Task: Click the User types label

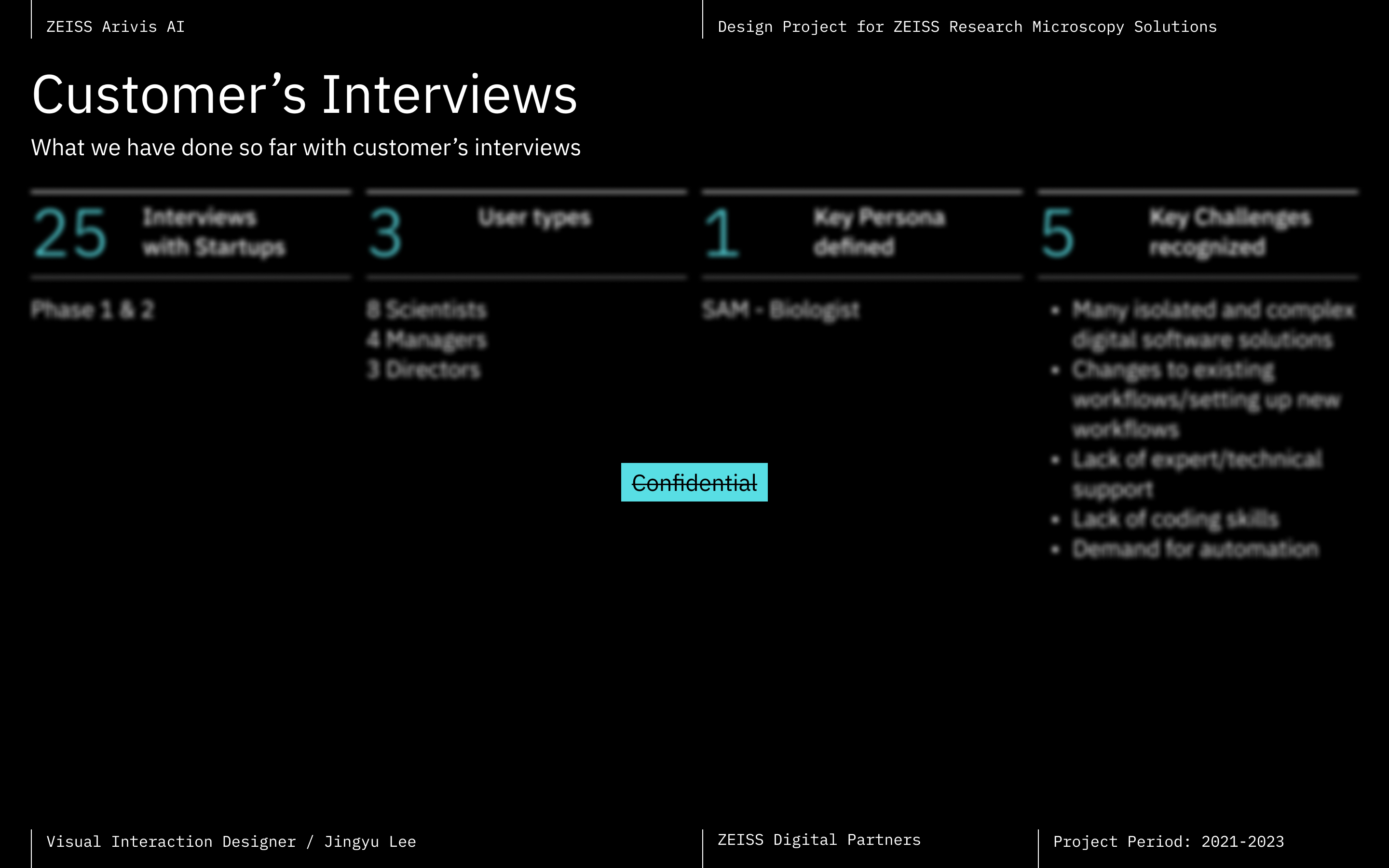Action: pyautogui.click(x=534, y=217)
